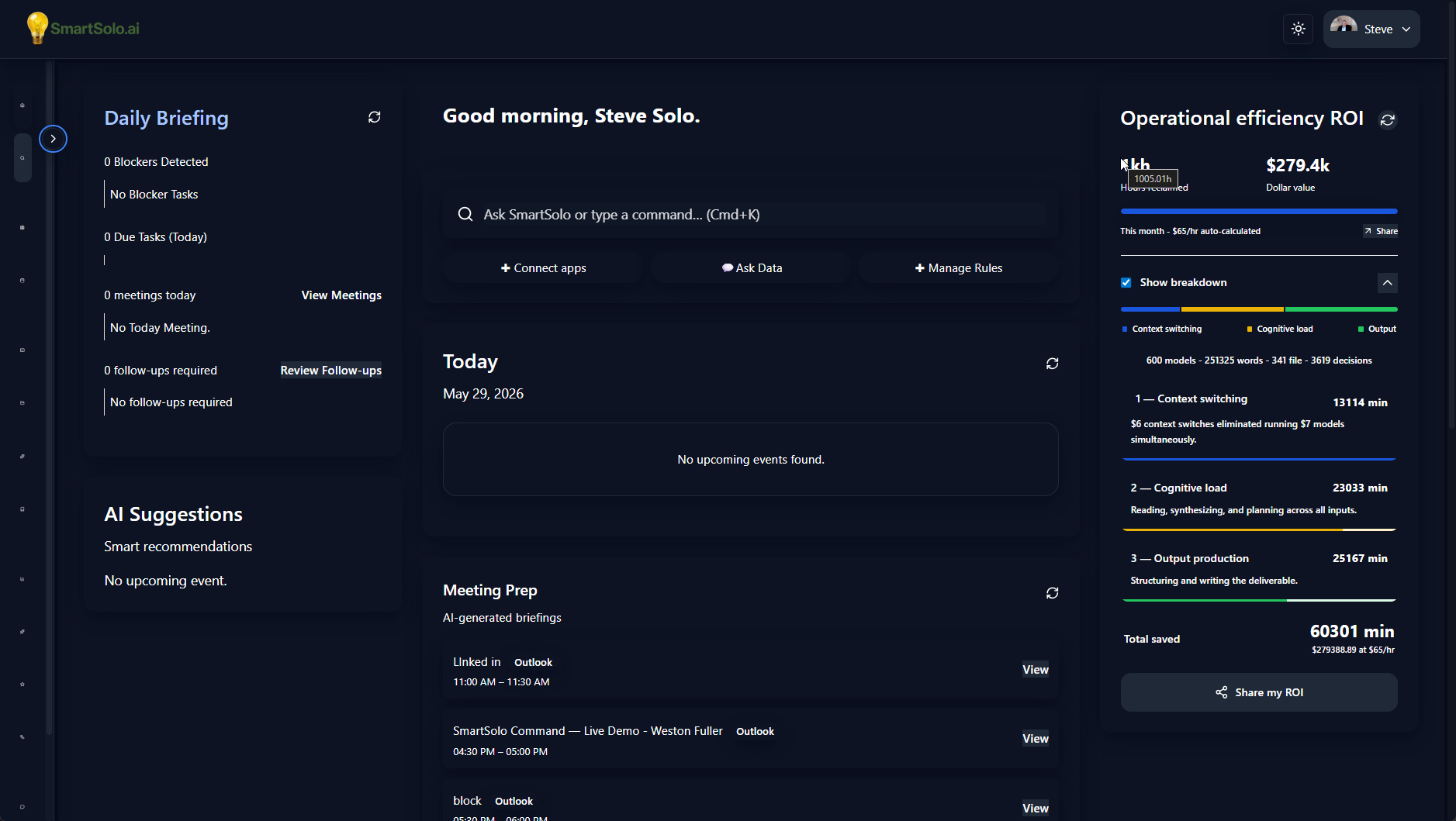Image resolution: width=1456 pixels, height=821 pixels.
Task: Click the page vertical scrollbar
Action: click(x=1451, y=217)
